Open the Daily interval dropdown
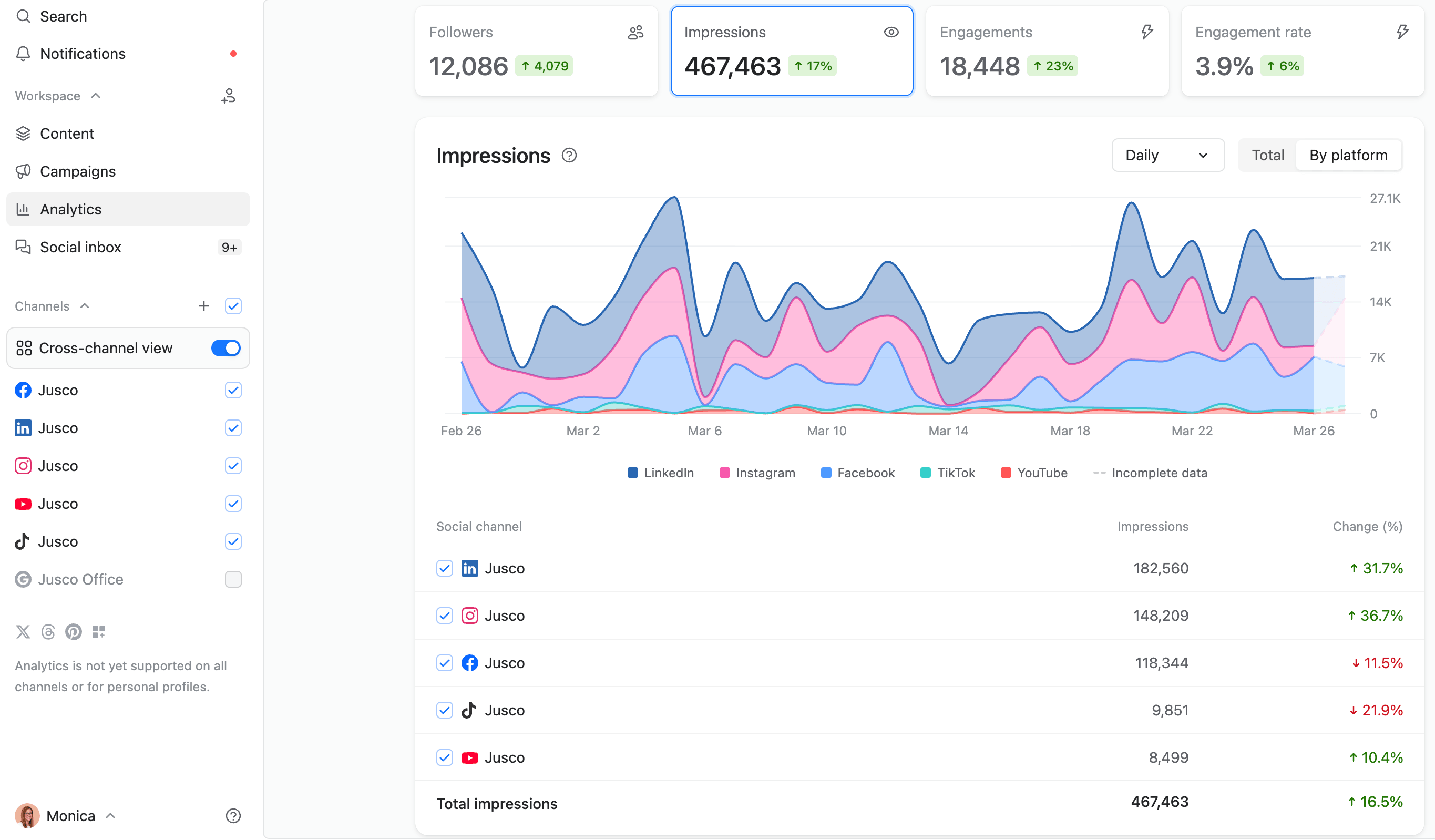The width and height of the screenshot is (1435, 840). point(1167,156)
